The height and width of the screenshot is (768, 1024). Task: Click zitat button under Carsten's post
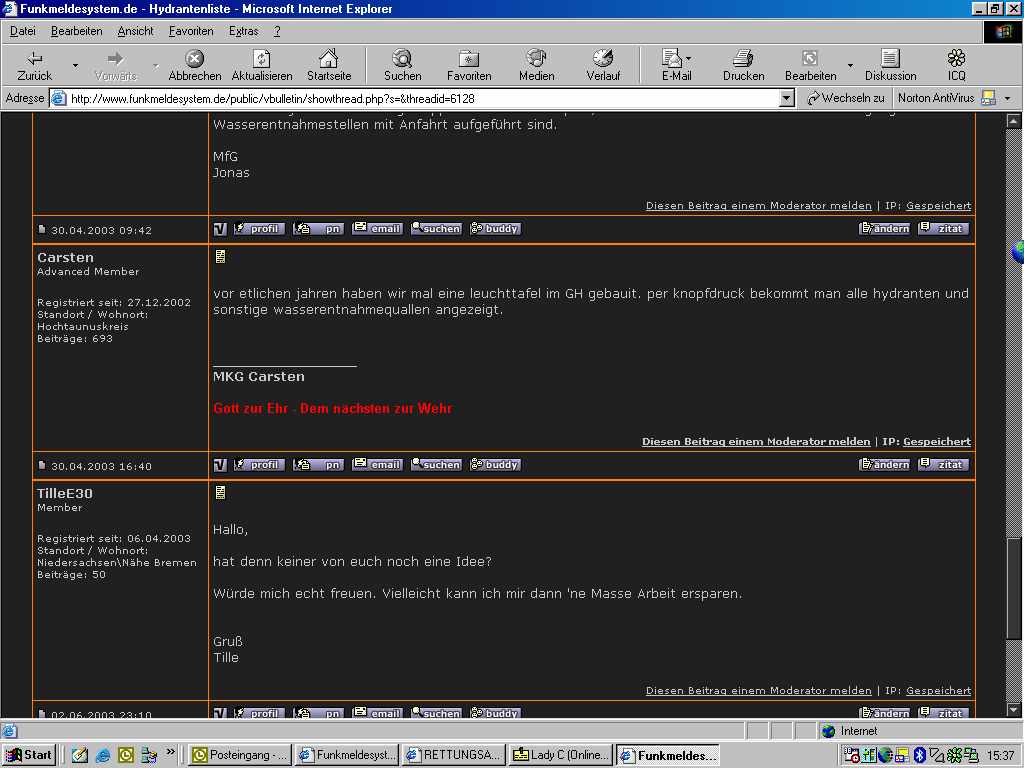[x=943, y=465]
